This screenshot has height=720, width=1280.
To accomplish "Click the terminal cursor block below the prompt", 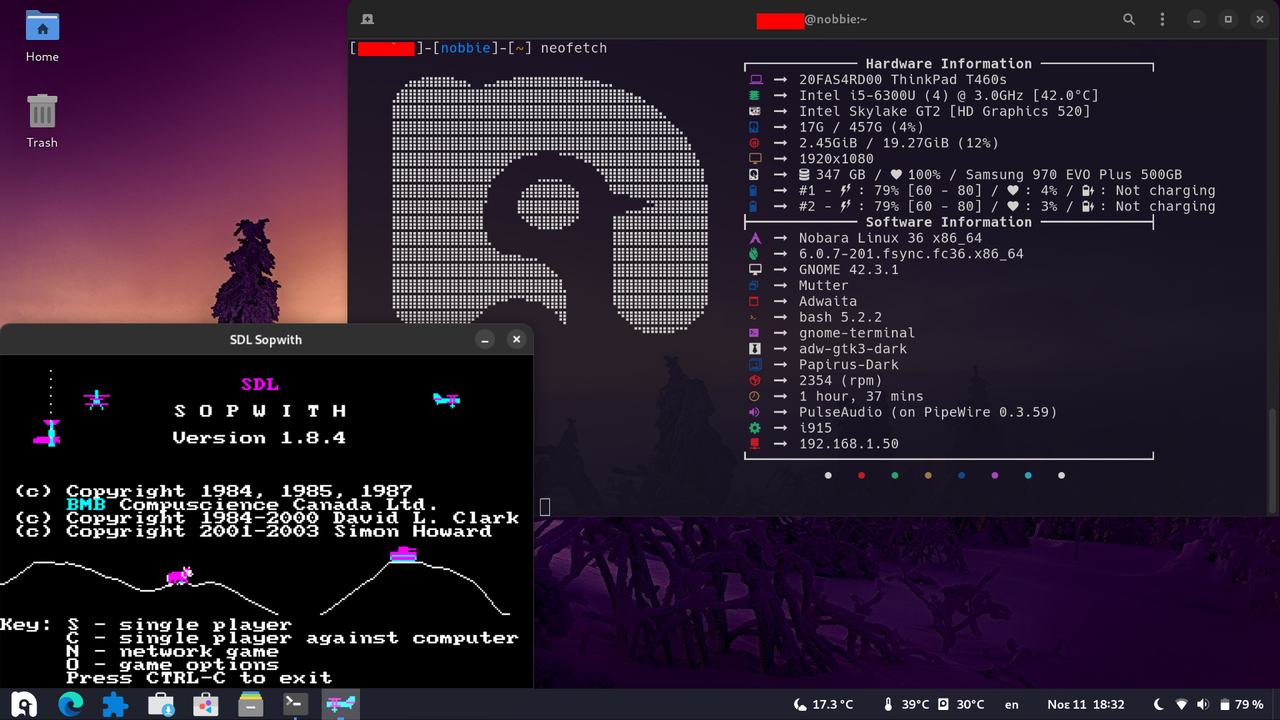I will coord(545,507).
